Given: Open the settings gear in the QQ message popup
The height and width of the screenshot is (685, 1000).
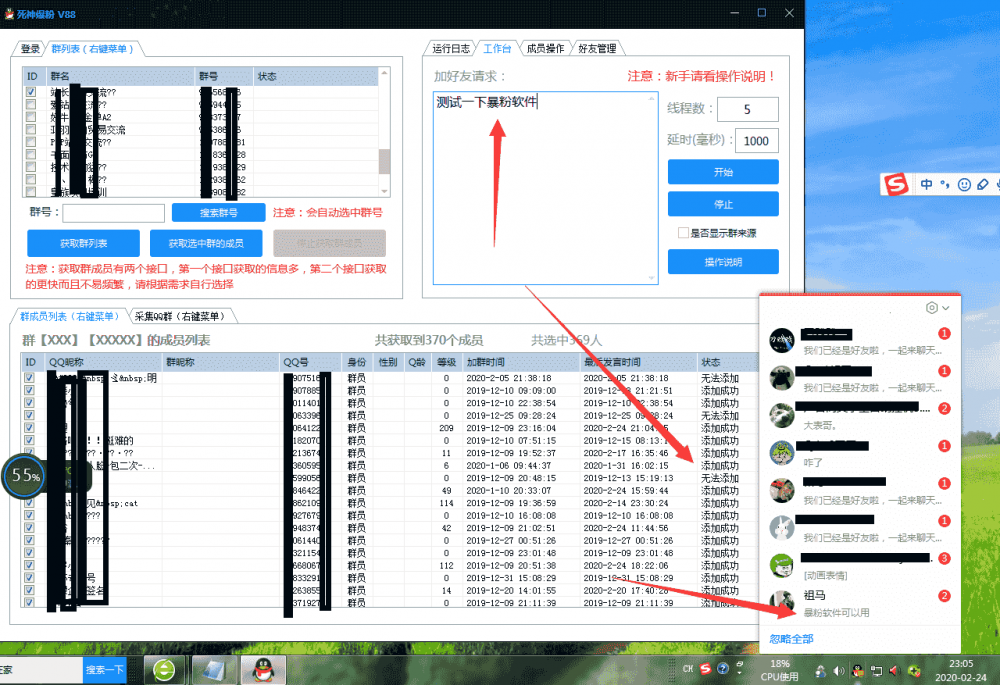Looking at the screenshot, I should (x=932, y=308).
